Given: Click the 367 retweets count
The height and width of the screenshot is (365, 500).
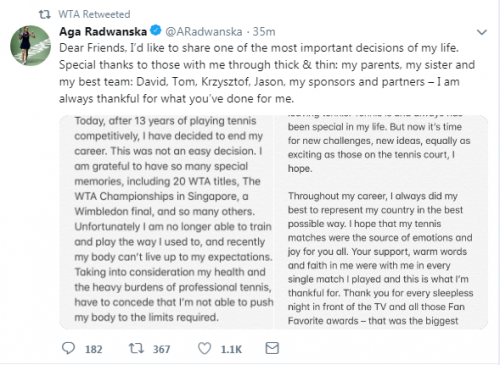Looking at the screenshot, I should point(162,349).
